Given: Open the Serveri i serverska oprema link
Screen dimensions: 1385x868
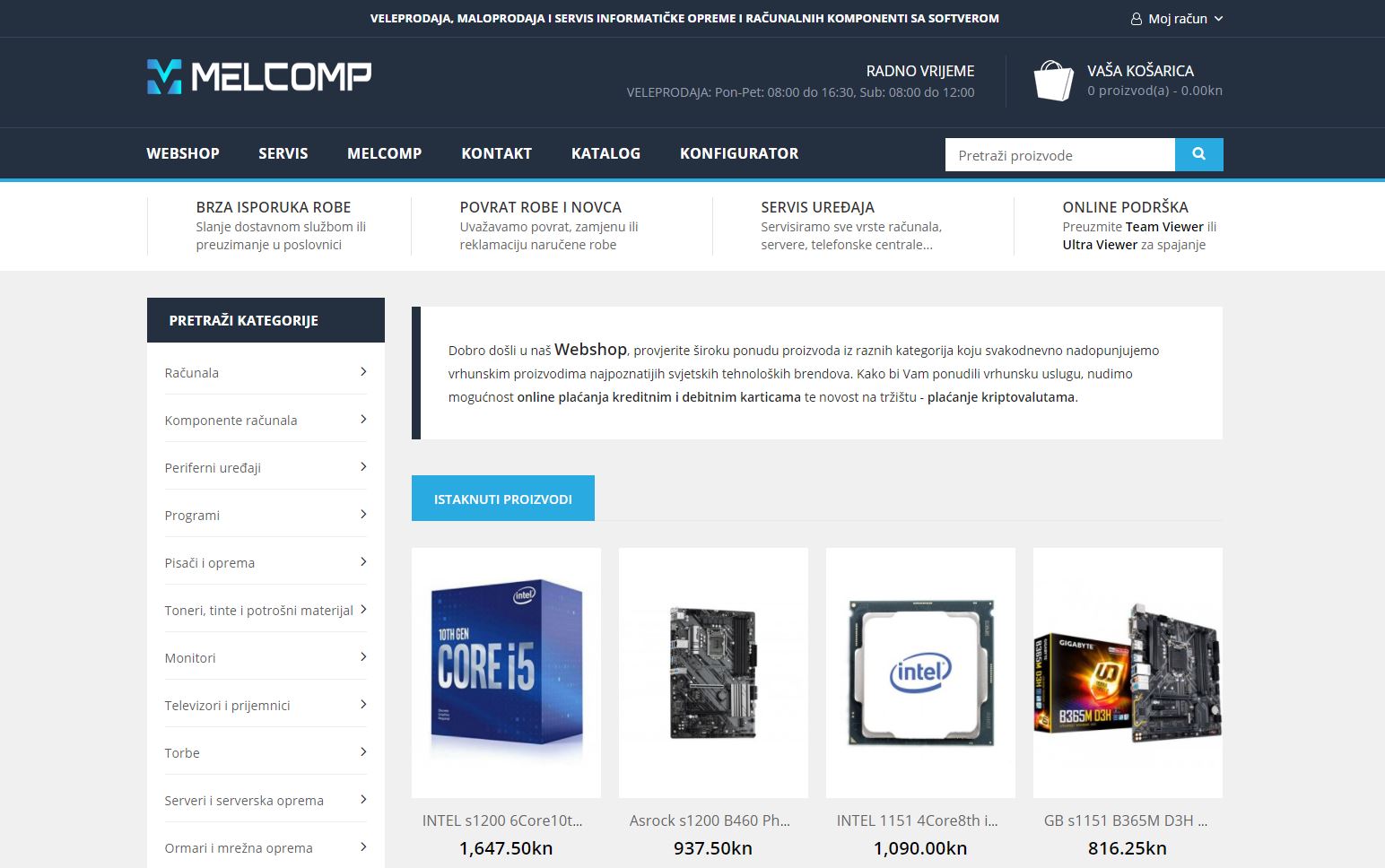Looking at the screenshot, I should (244, 800).
